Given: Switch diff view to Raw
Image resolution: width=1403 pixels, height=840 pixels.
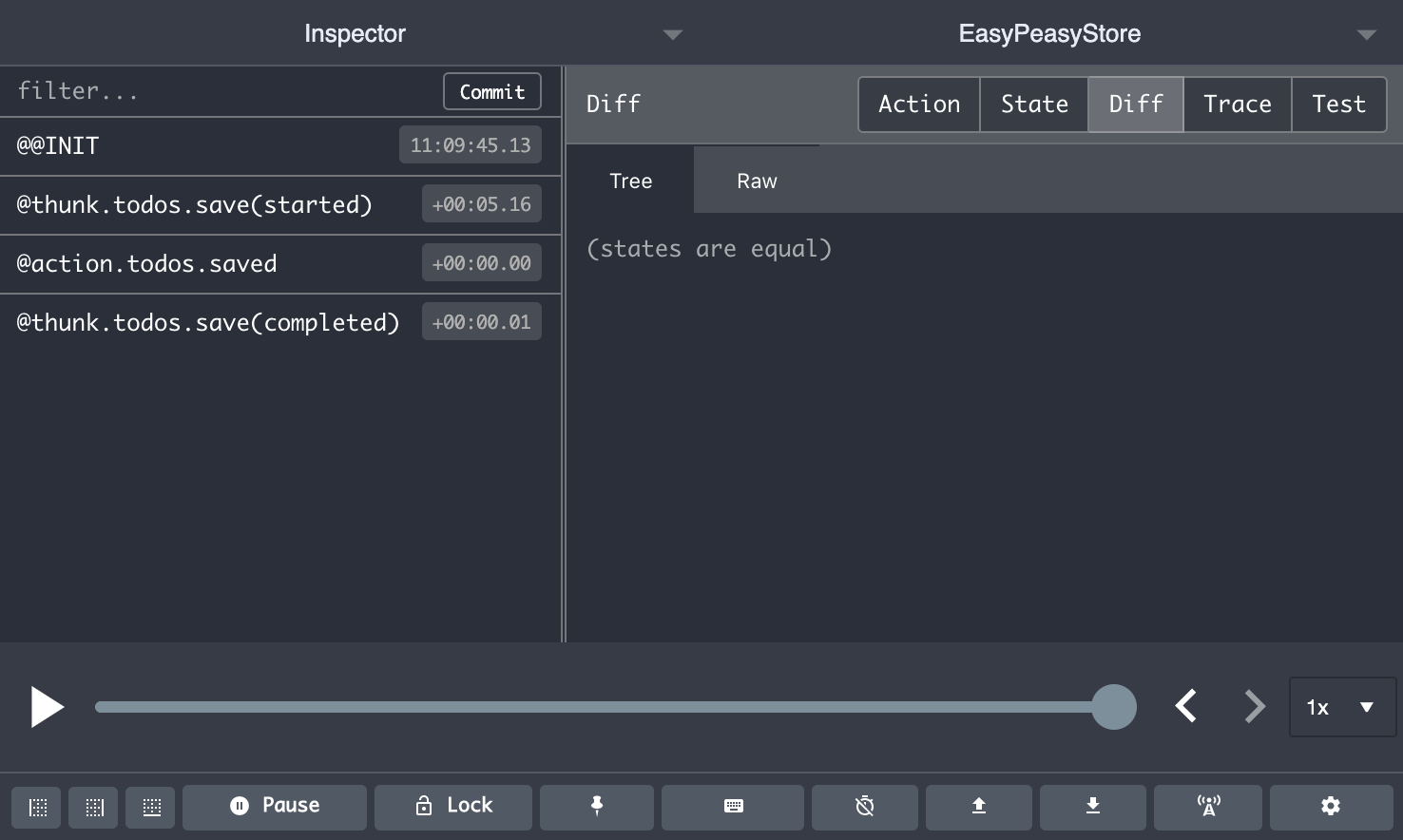Looking at the screenshot, I should click(757, 181).
